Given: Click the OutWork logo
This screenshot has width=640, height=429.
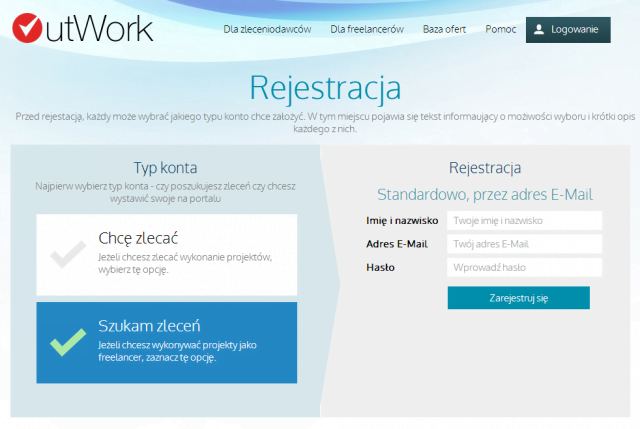Looking at the screenshot, I should (x=83, y=30).
